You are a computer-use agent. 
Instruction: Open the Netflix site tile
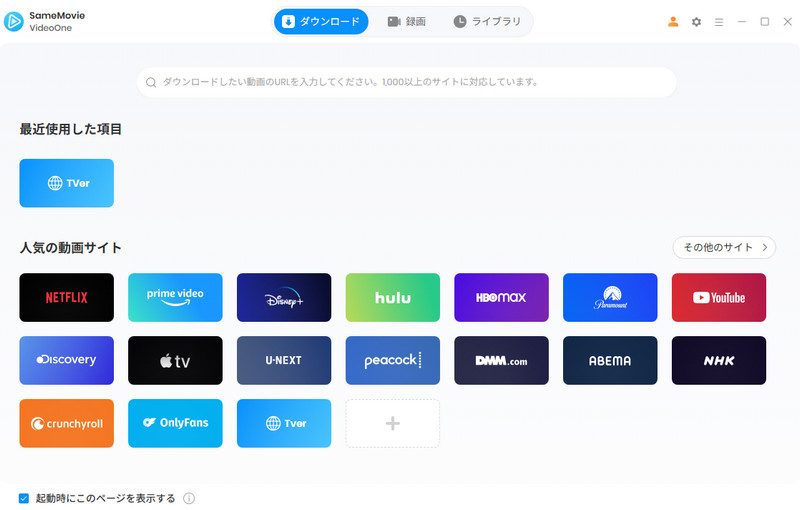tap(66, 297)
